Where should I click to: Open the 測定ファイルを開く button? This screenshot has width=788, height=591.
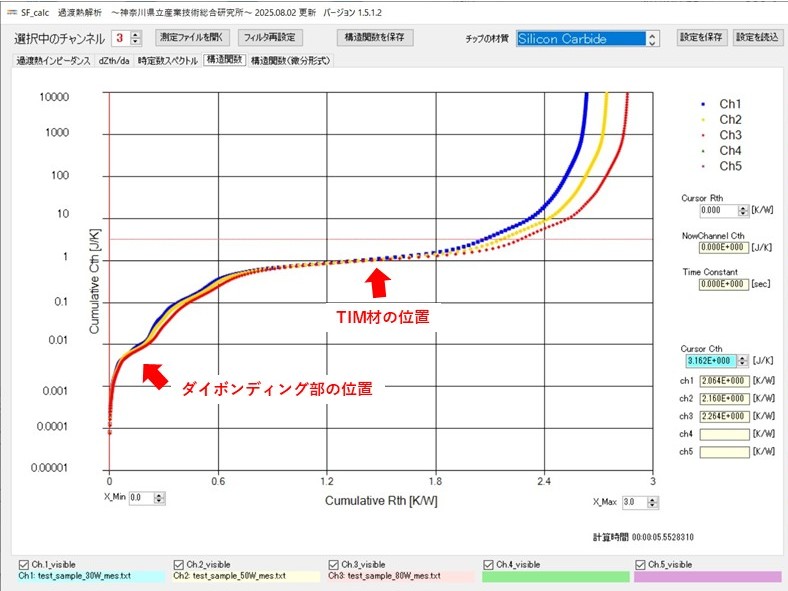point(191,37)
